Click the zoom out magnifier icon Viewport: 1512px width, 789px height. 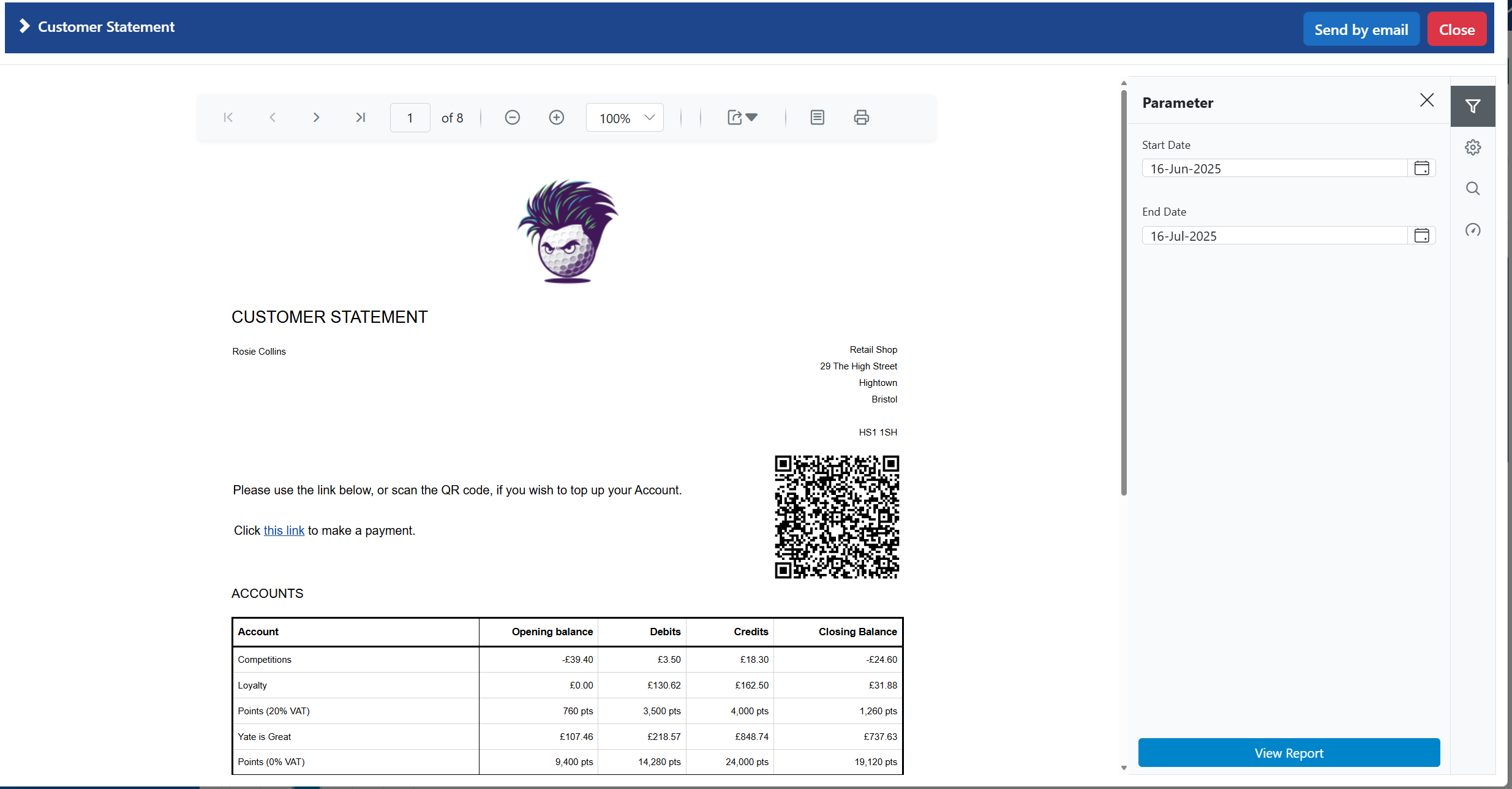pyautogui.click(x=512, y=118)
